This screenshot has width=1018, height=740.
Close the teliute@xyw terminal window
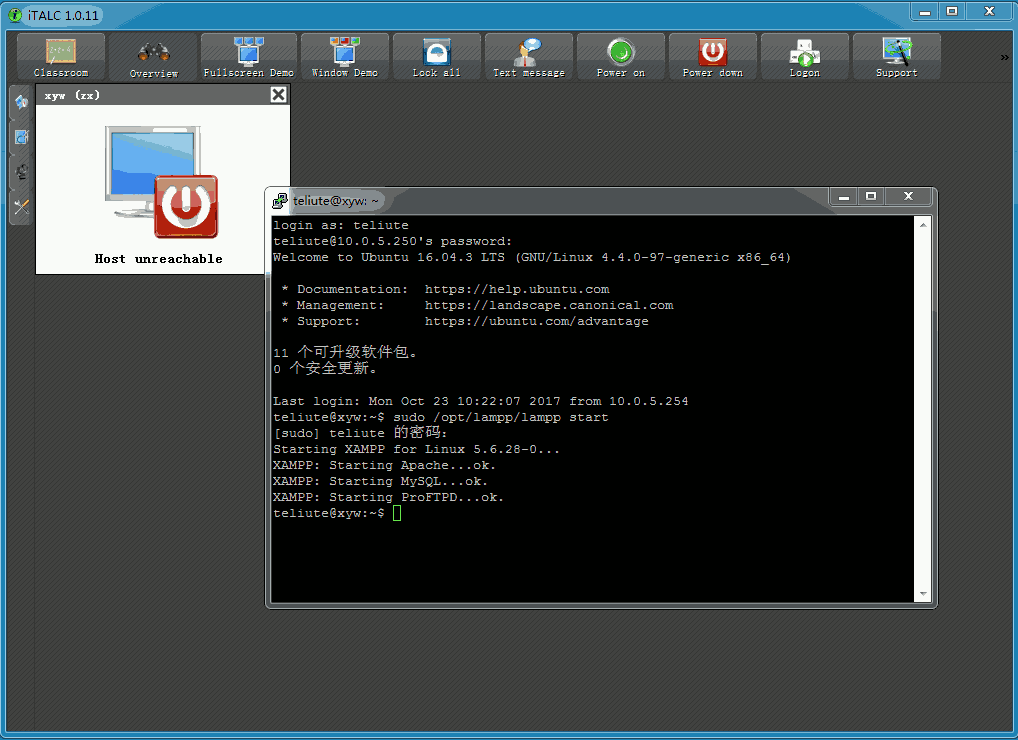[x=908, y=197]
